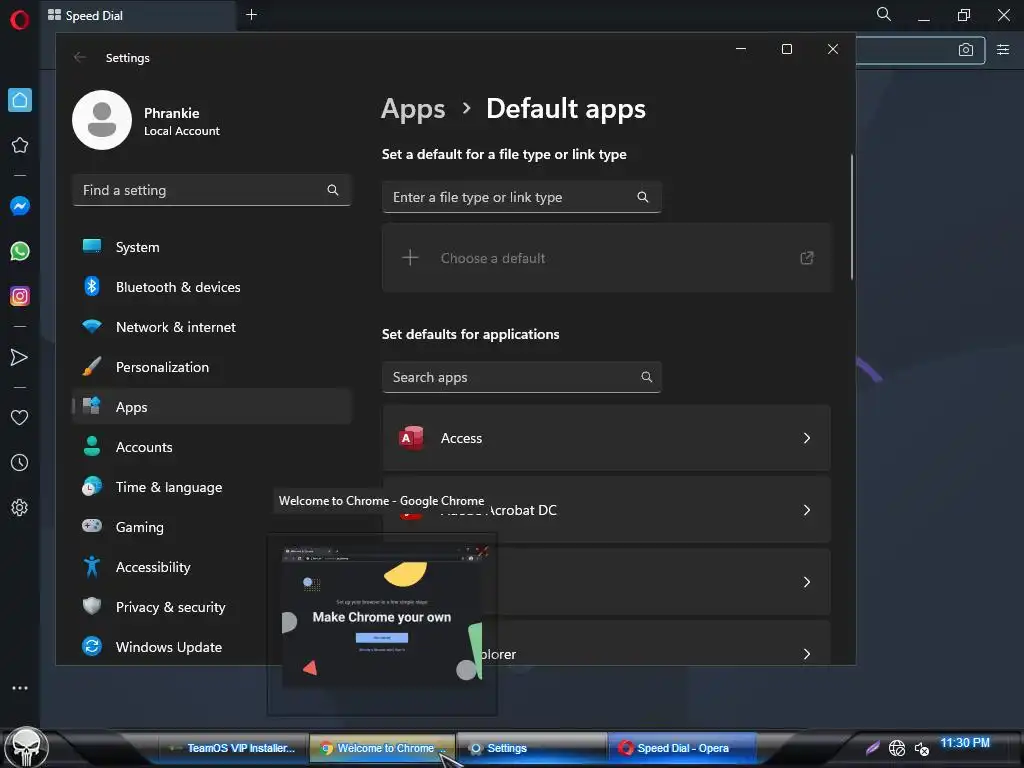Open Opera easy setup sliders icon
This screenshot has width=1024, height=768.
(1003, 50)
